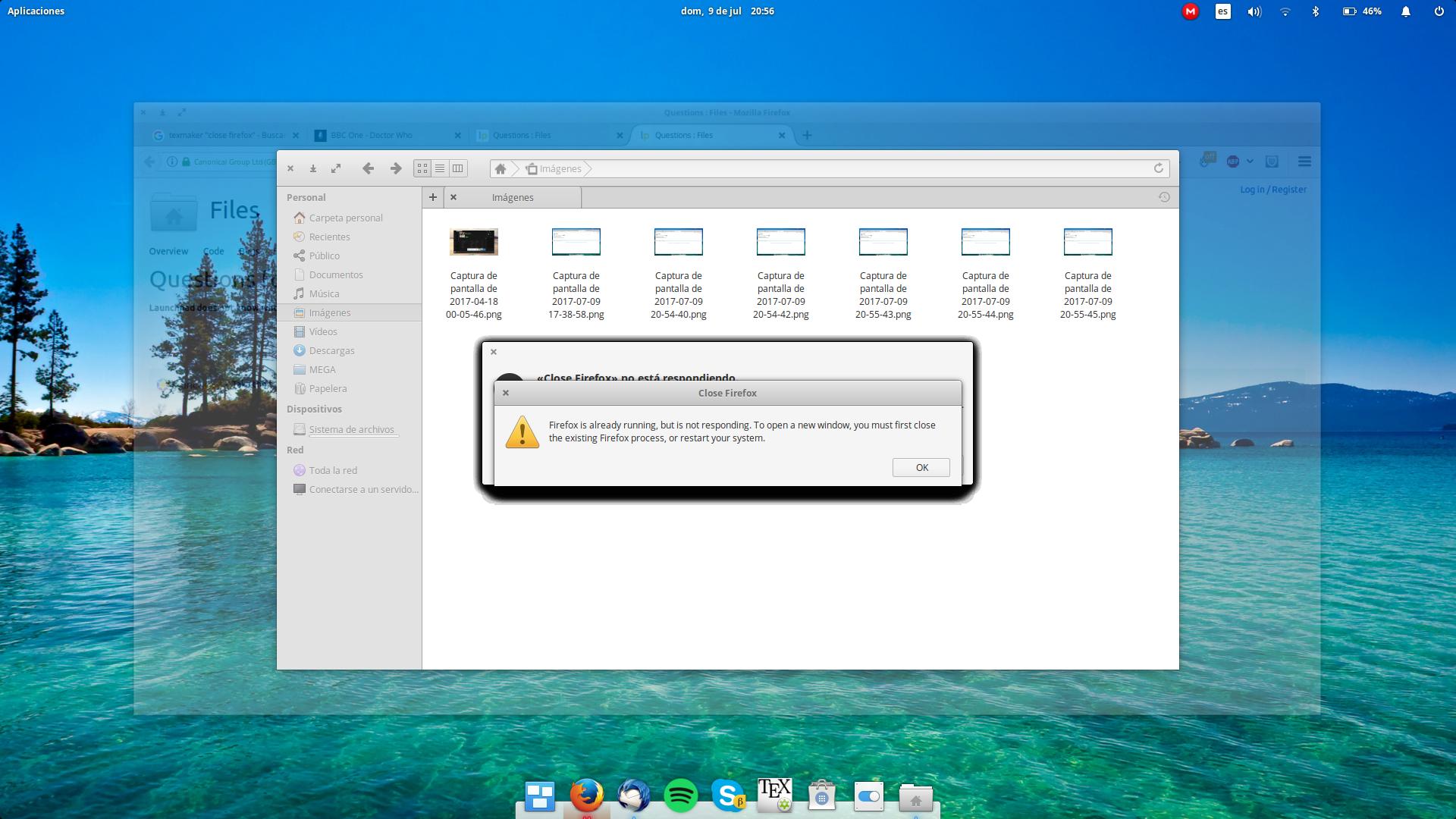Select screenshot 2017-04-18 00-05-46.png
The width and height of the screenshot is (1456, 819).
[474, 273]
